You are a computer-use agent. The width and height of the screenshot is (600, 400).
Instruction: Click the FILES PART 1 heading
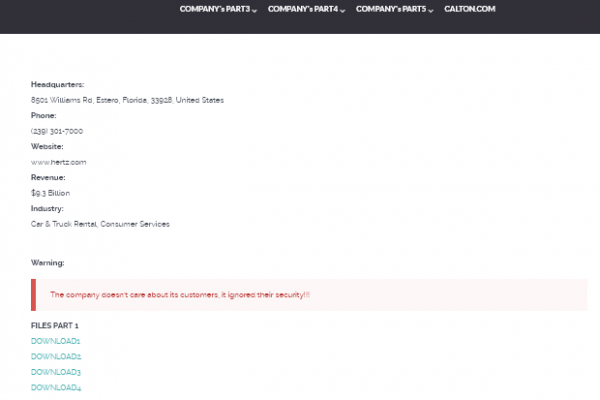54,326
